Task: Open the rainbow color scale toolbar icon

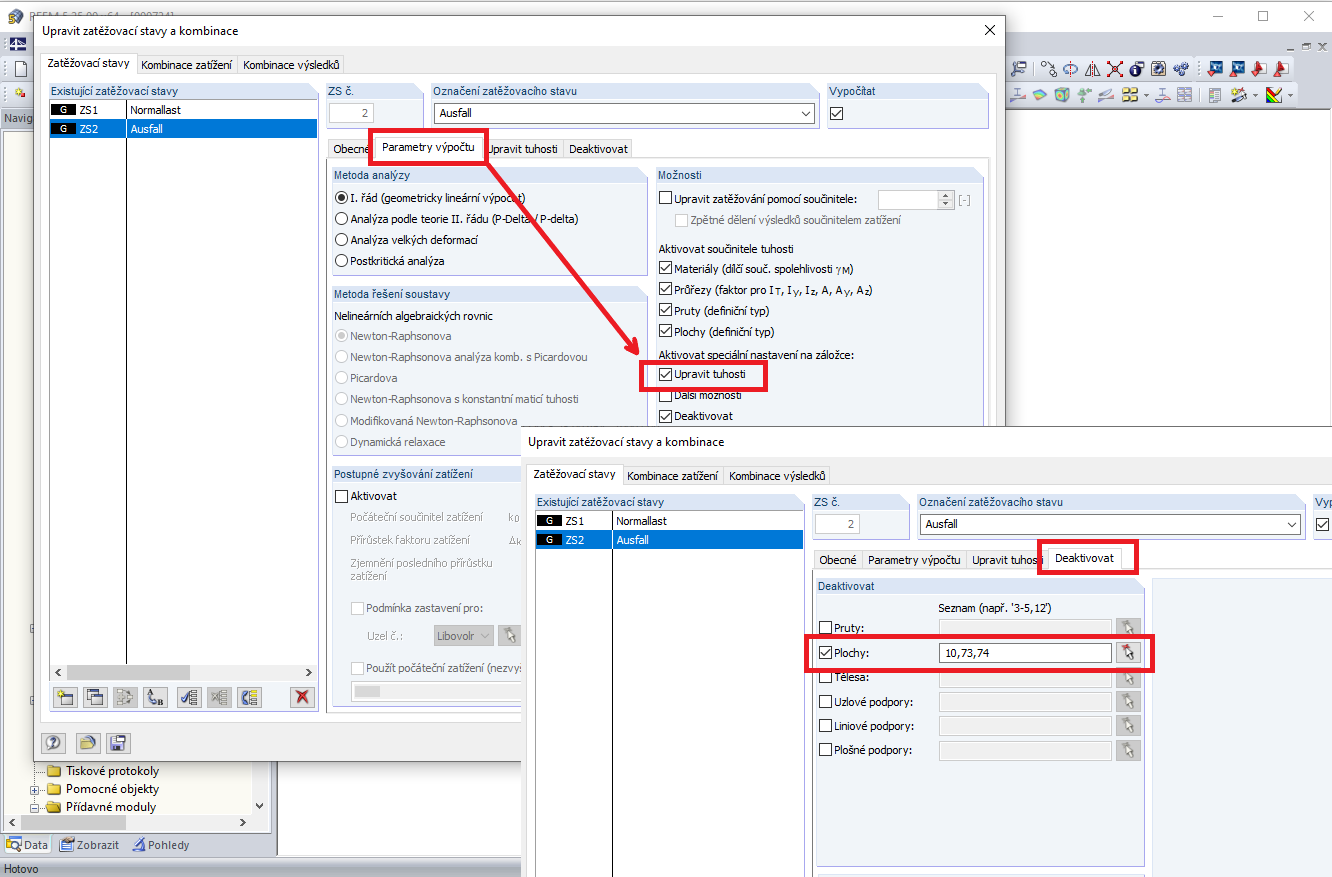Action: point(1272,95)
